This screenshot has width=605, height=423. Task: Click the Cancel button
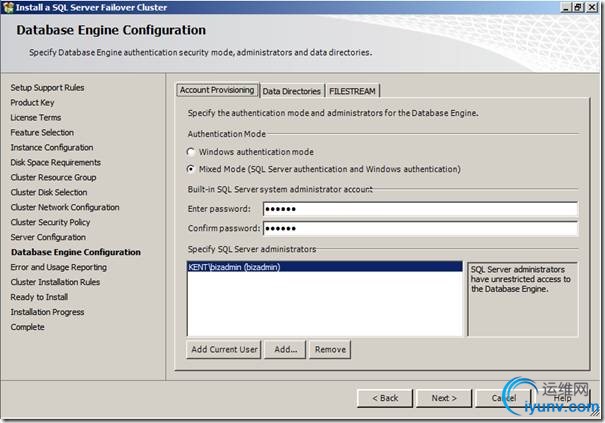tap(504, 398)
